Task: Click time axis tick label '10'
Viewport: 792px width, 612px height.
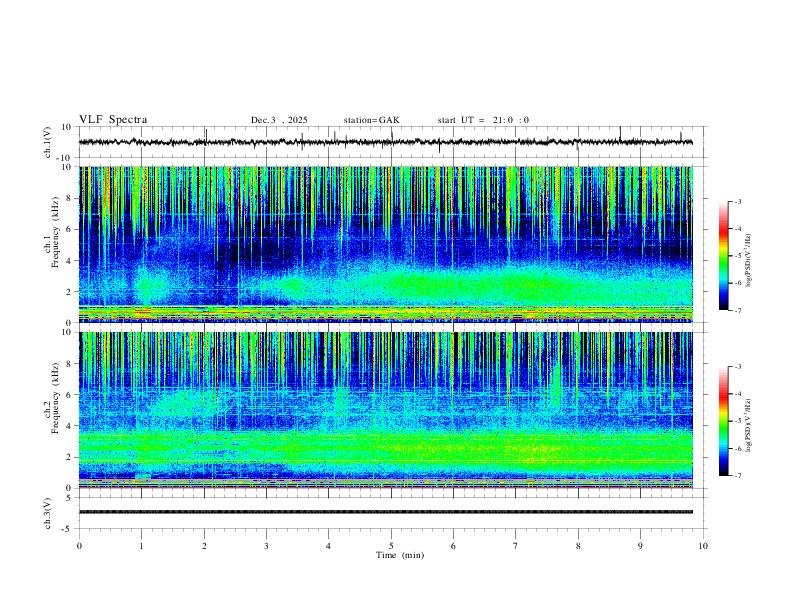Action: click(x=703, y=546)
